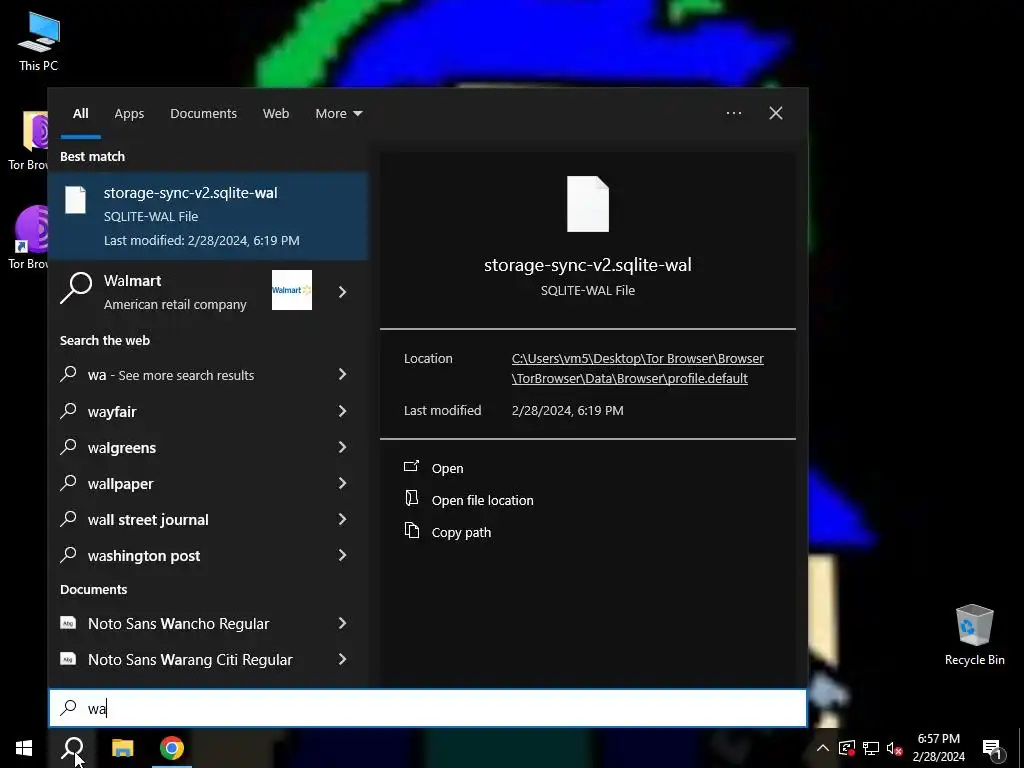The width and height of the screenshot is (1024, 768).
Task: Click the search text box containing 'wa'
Action: (428, 708)
